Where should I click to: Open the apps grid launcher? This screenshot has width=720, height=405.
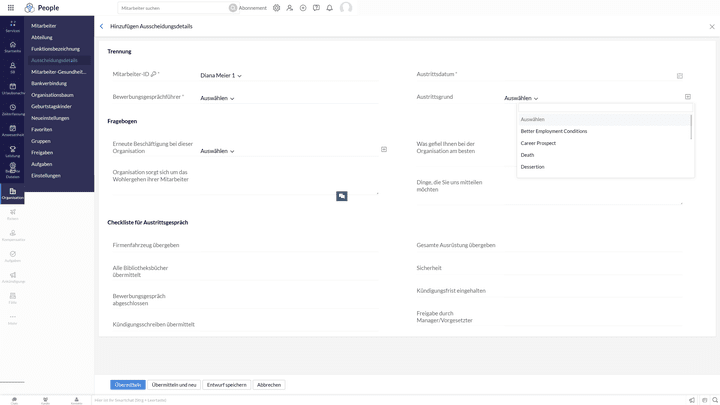click(13, 8)
